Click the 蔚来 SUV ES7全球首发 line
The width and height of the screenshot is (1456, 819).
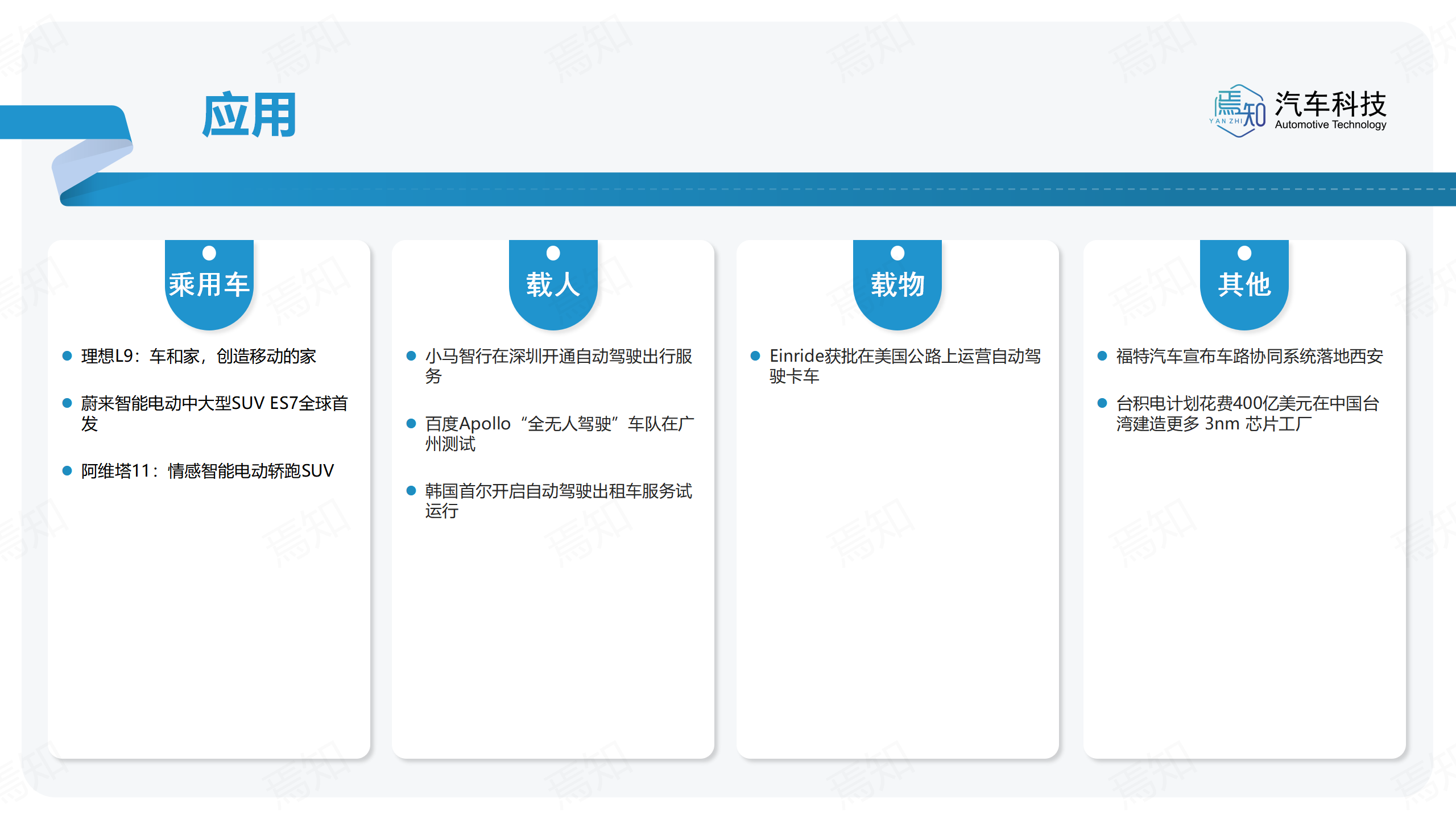click(214, 413)
